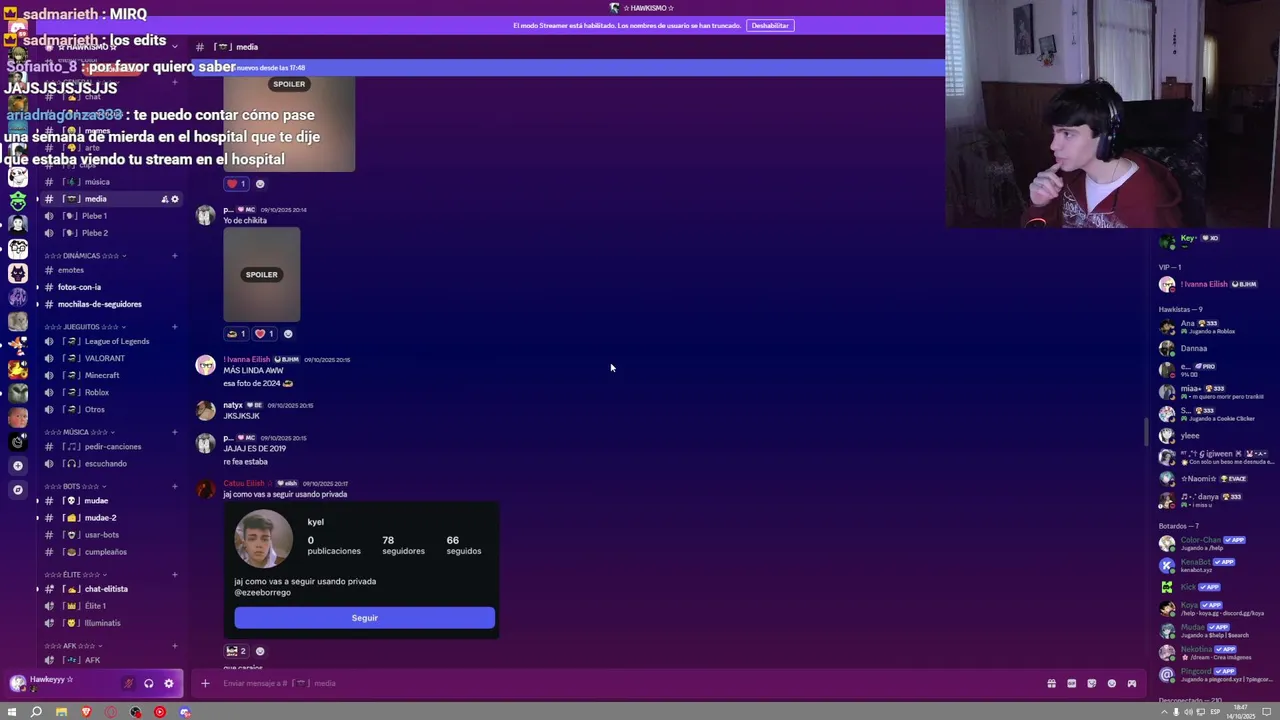
Task: Open the edit channel gear on the media row
Action: [175, 199]
